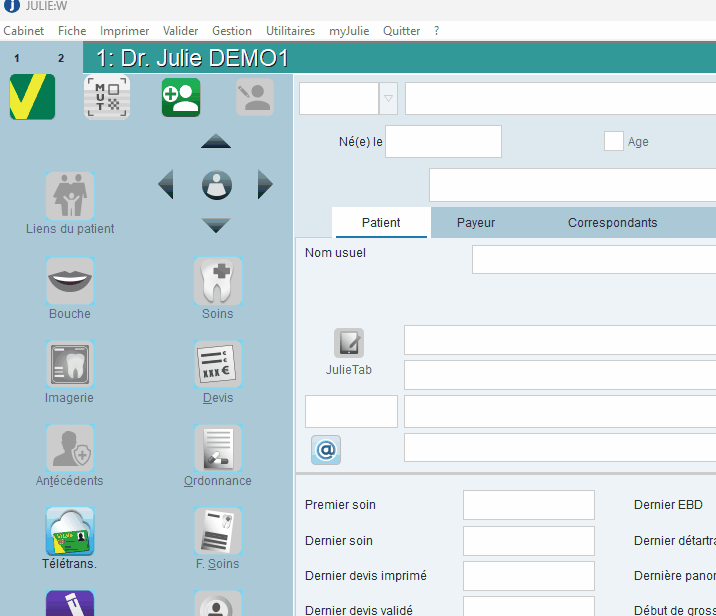716x616 pixels.
Task: Click the email address field beside @
Action: pos(560,448)
